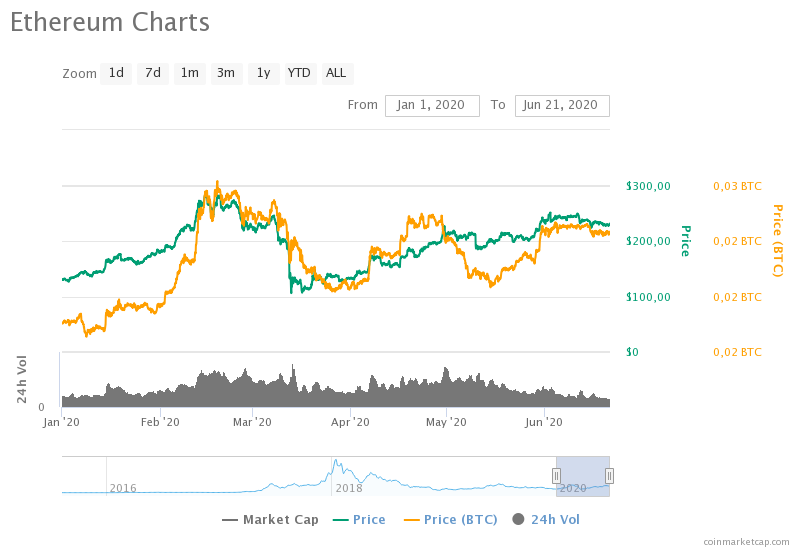Click the 2016 label in navigator

[x=123, y=488]
